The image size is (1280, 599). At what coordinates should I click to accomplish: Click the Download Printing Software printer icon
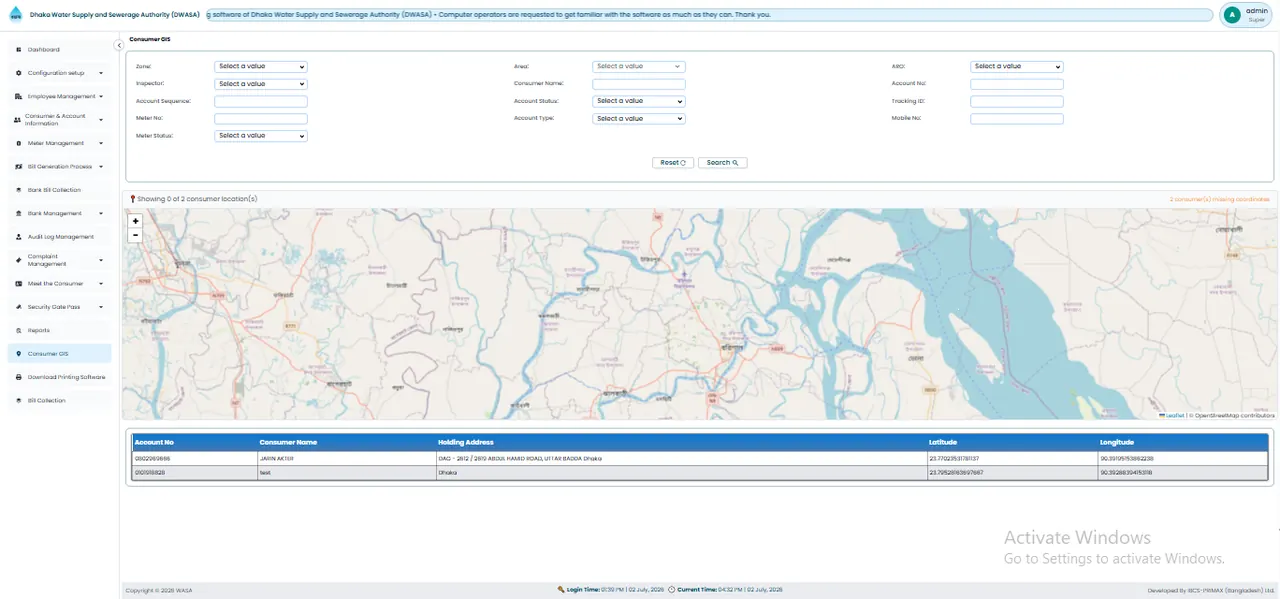(18, 377)
